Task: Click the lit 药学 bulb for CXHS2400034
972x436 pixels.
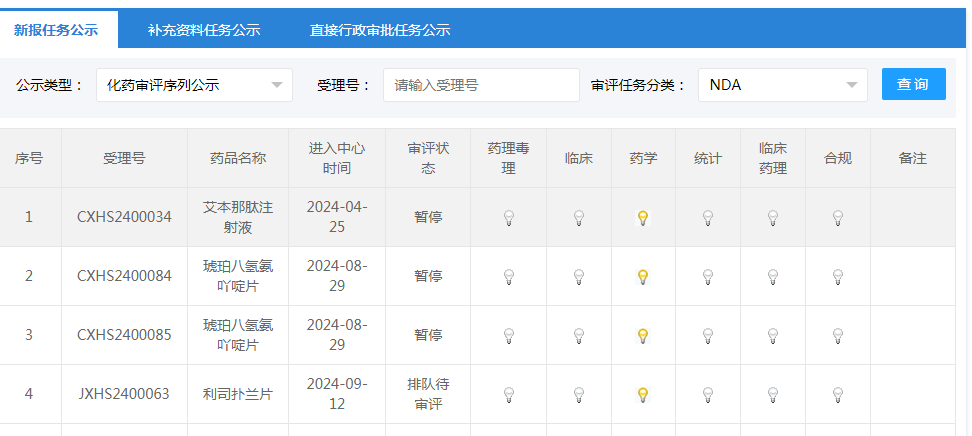Action: [x=643, y=218]
